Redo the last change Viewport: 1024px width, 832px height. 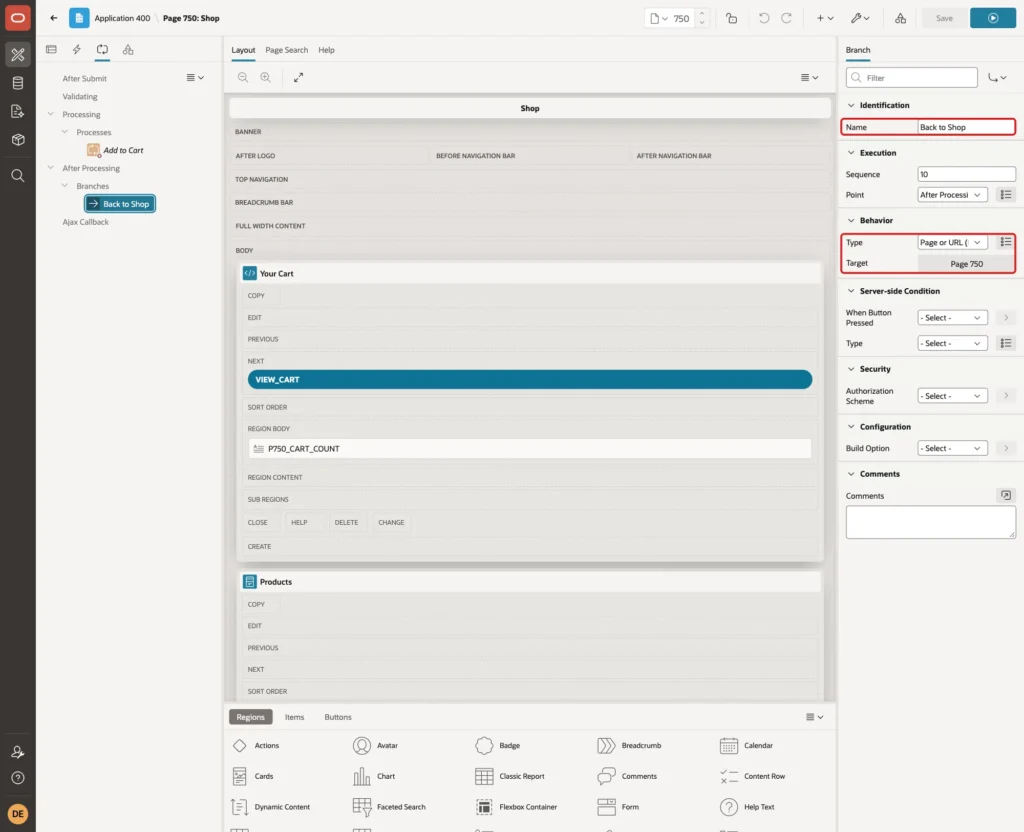(786, 18)
